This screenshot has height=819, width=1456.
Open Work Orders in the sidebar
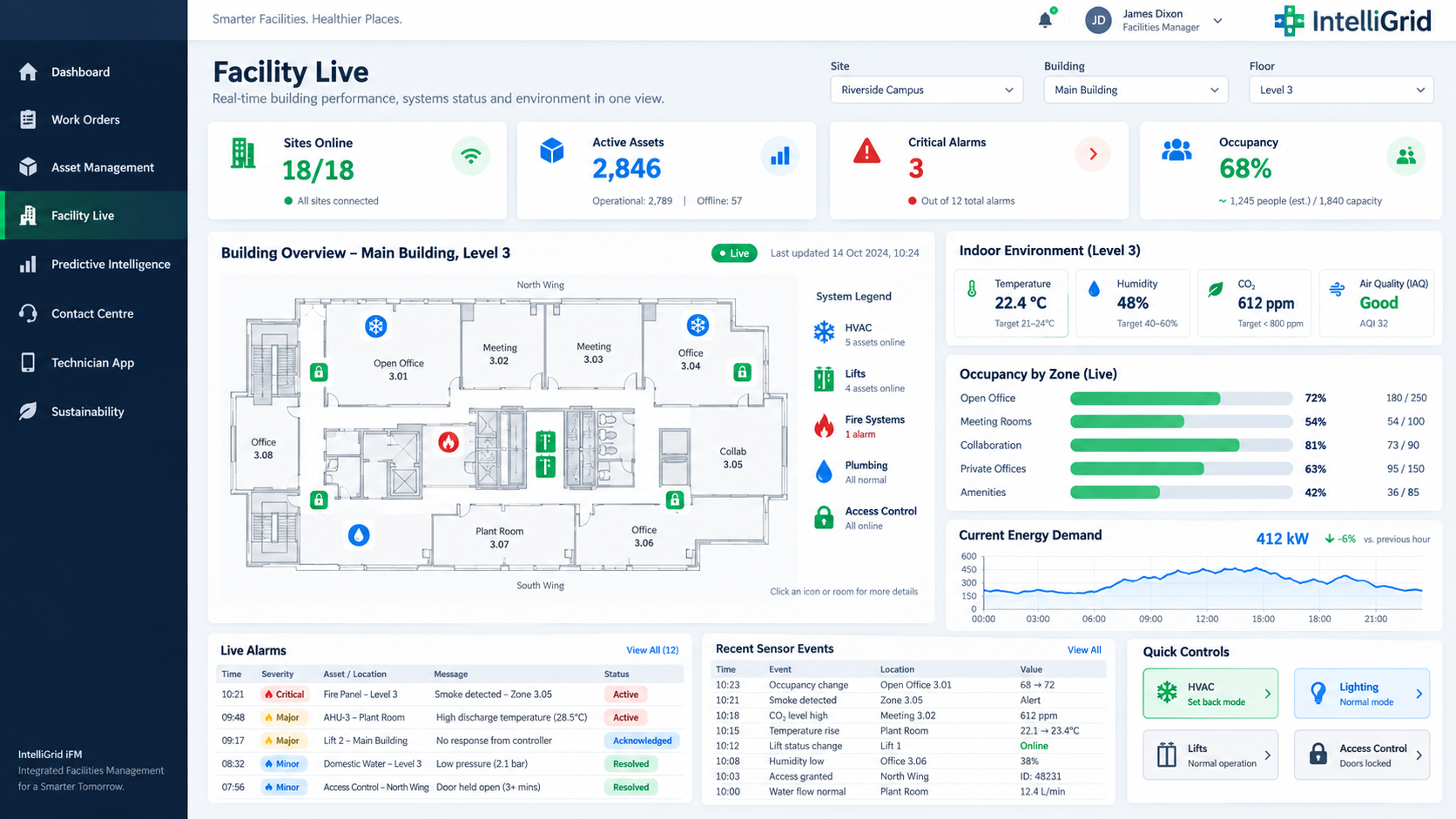tap(94, 120)
